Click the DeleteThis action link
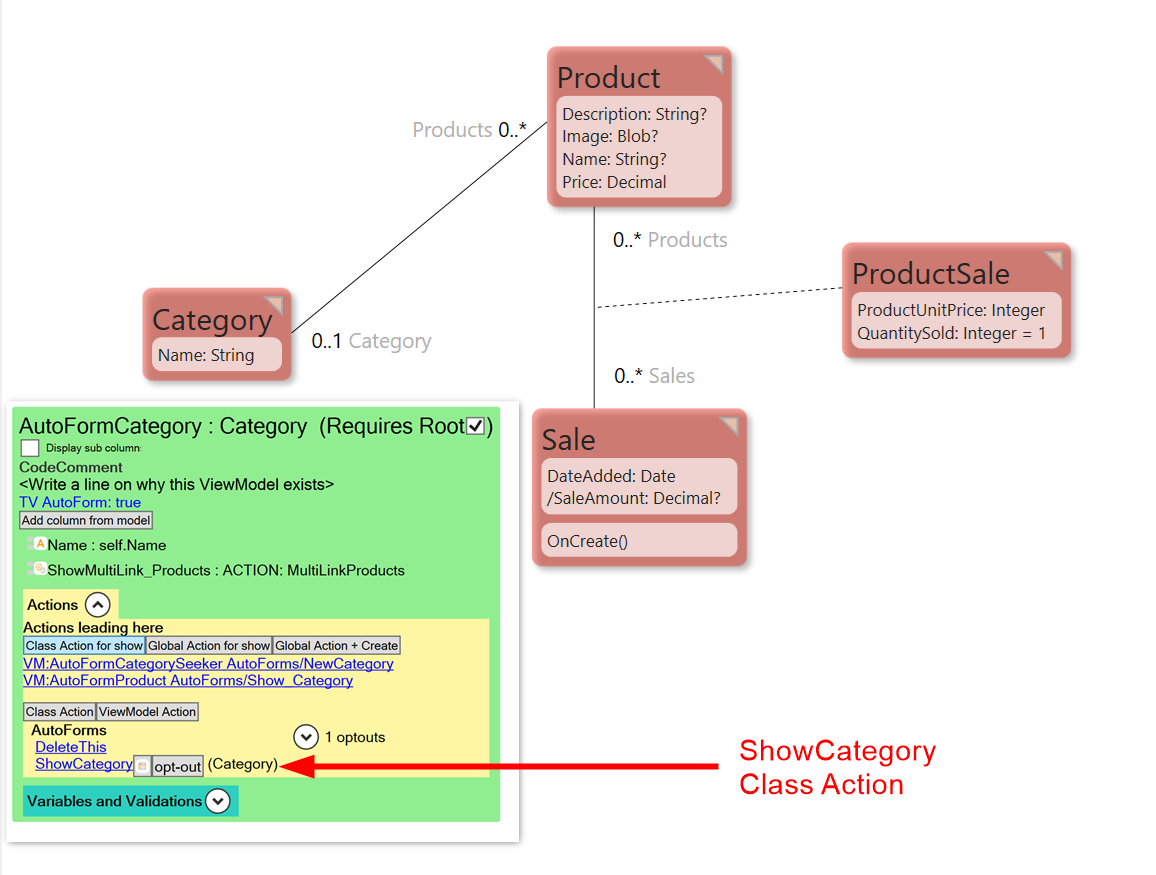 (x=70, y=747)
